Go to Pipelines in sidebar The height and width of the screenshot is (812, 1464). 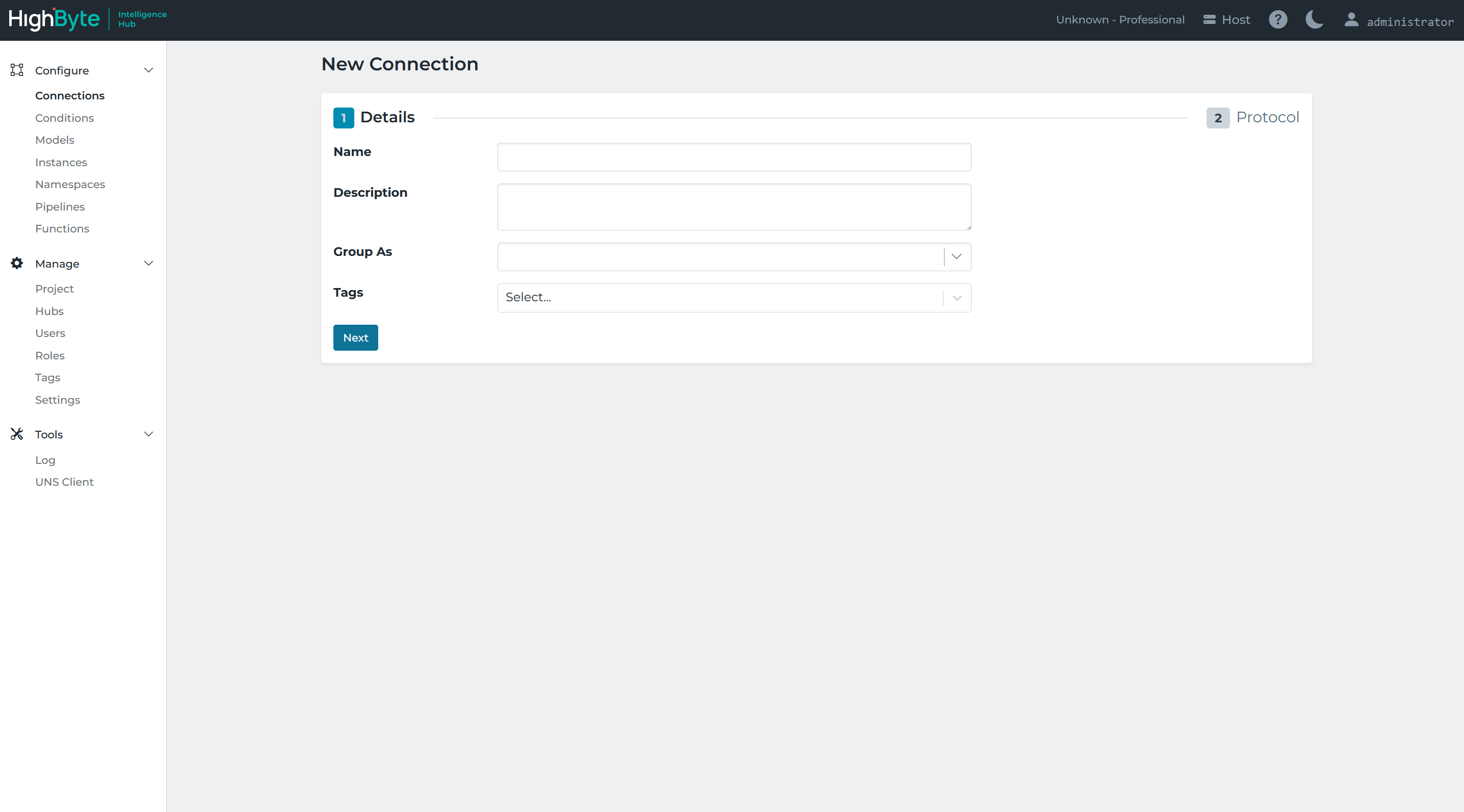[x=60, y=206]
